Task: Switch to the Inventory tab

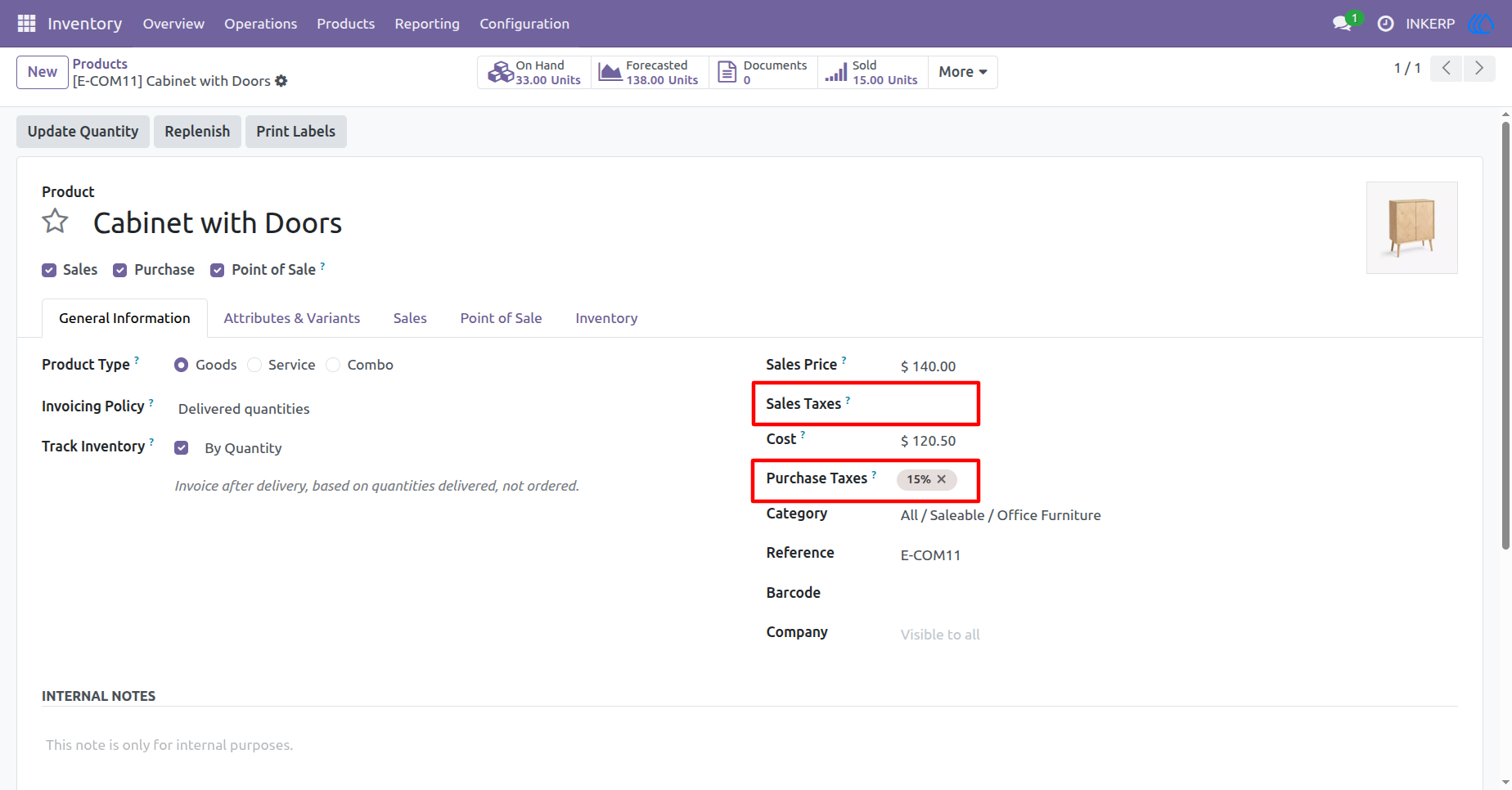Action: pyautogui.click(x=606, y=318)
